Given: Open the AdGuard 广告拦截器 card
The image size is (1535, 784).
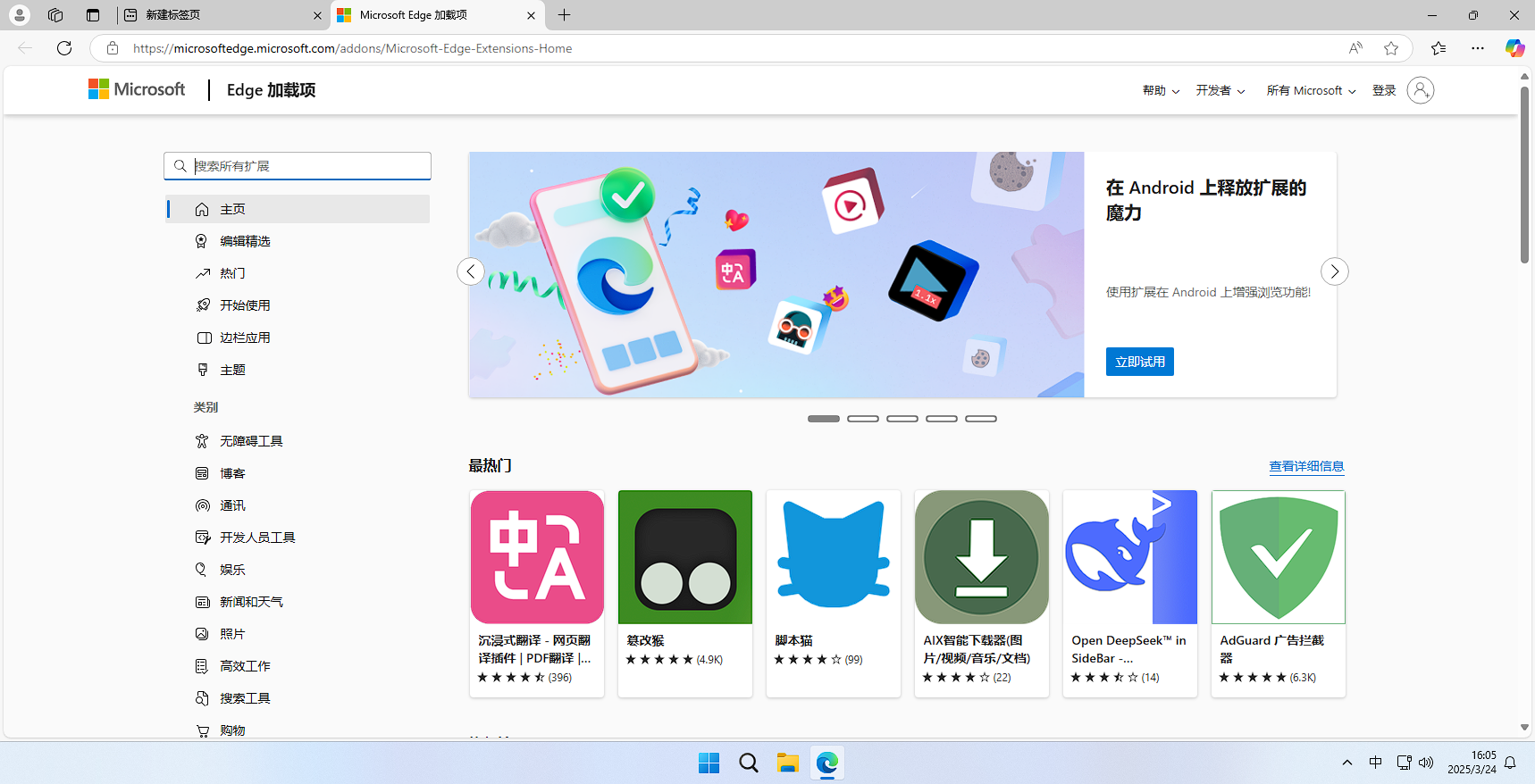Looking at the screenshot, I should click(1279, 594).
